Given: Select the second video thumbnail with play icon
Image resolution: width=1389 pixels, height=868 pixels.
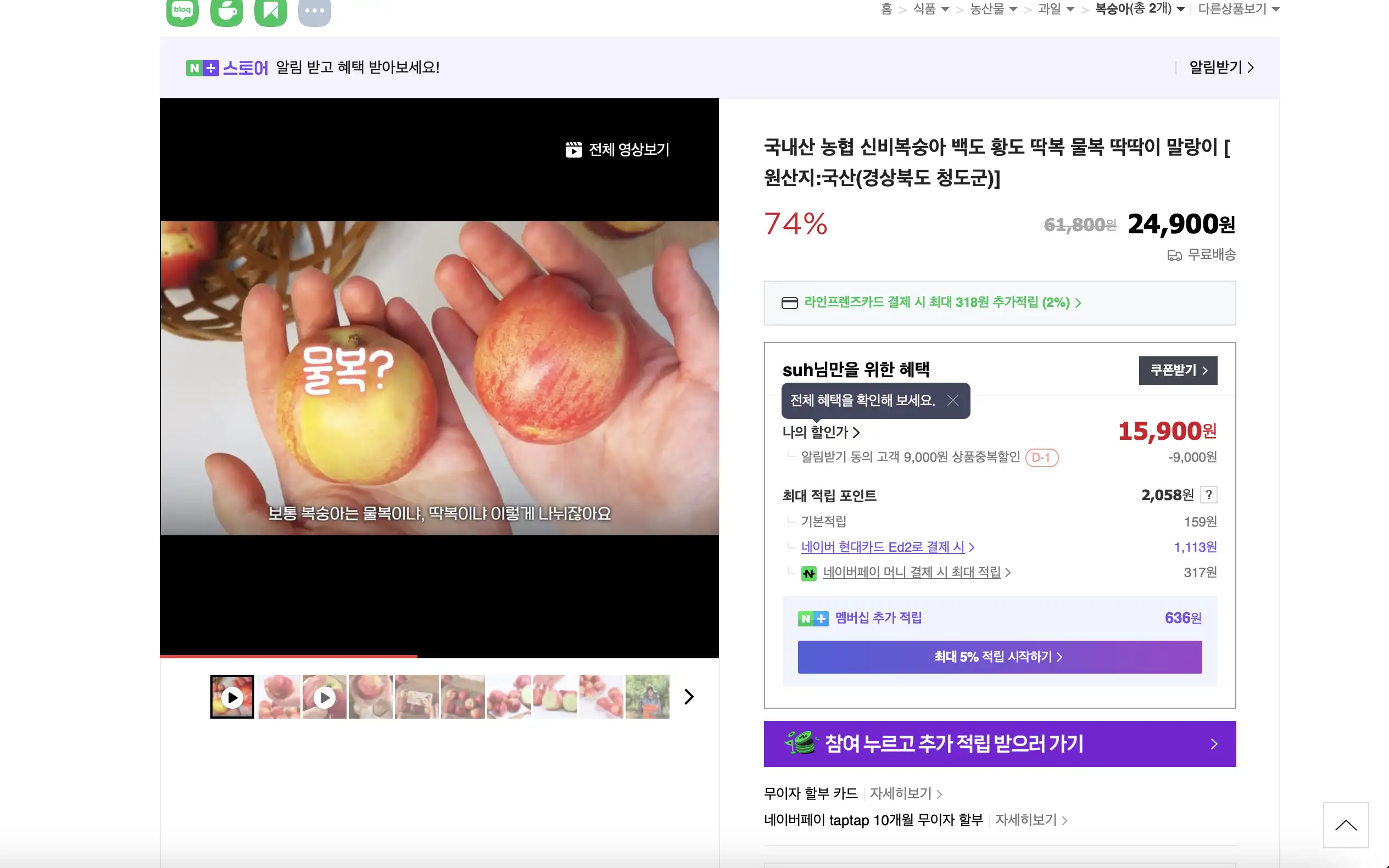Looking at the screenshot, I should click(325, 697).
